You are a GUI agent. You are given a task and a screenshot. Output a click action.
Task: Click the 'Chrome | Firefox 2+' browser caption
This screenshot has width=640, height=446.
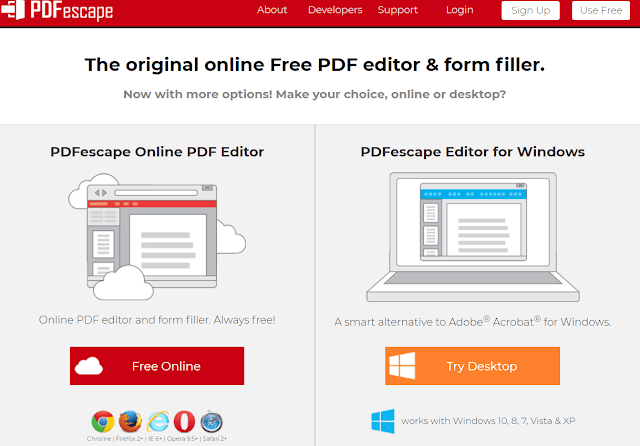[157, 439]
